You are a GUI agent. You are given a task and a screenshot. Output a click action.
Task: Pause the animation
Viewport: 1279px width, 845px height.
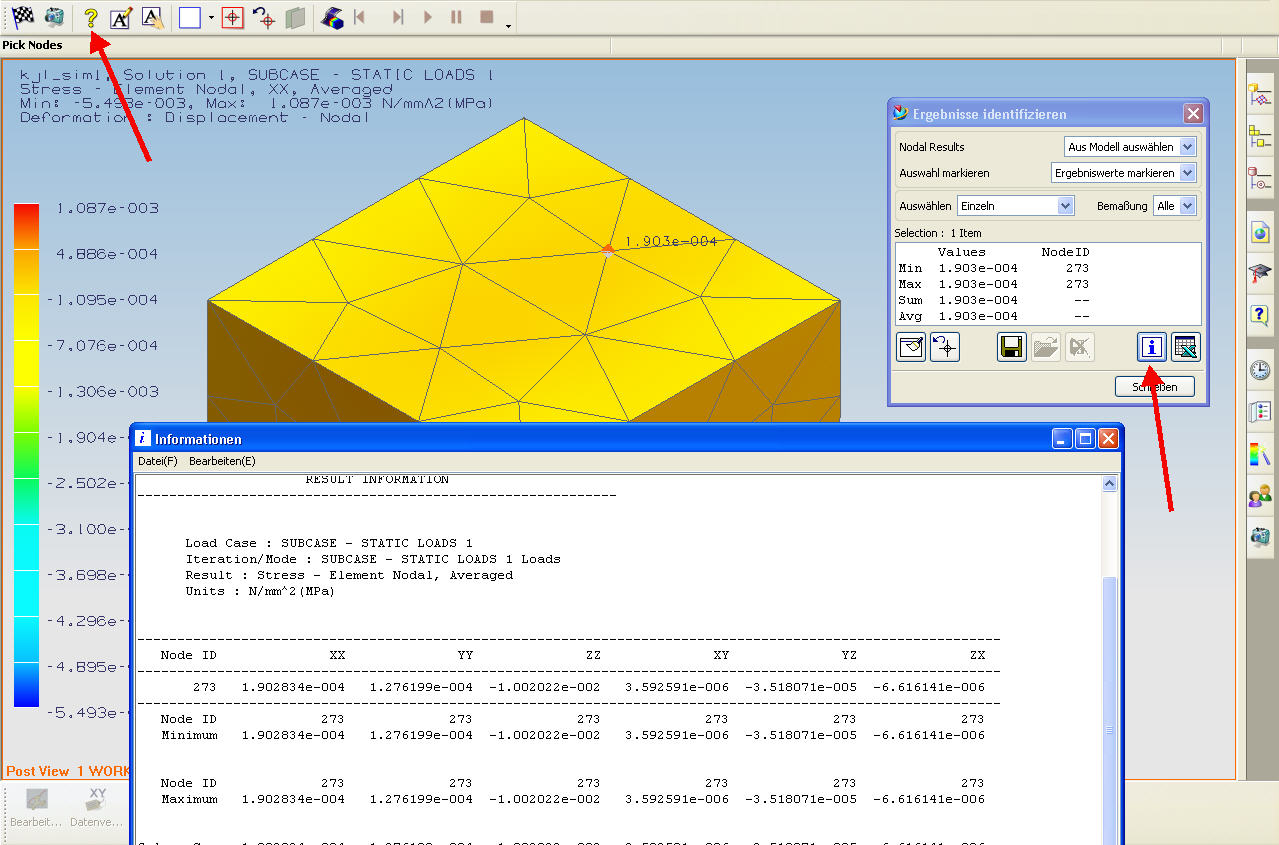point(457,17)
